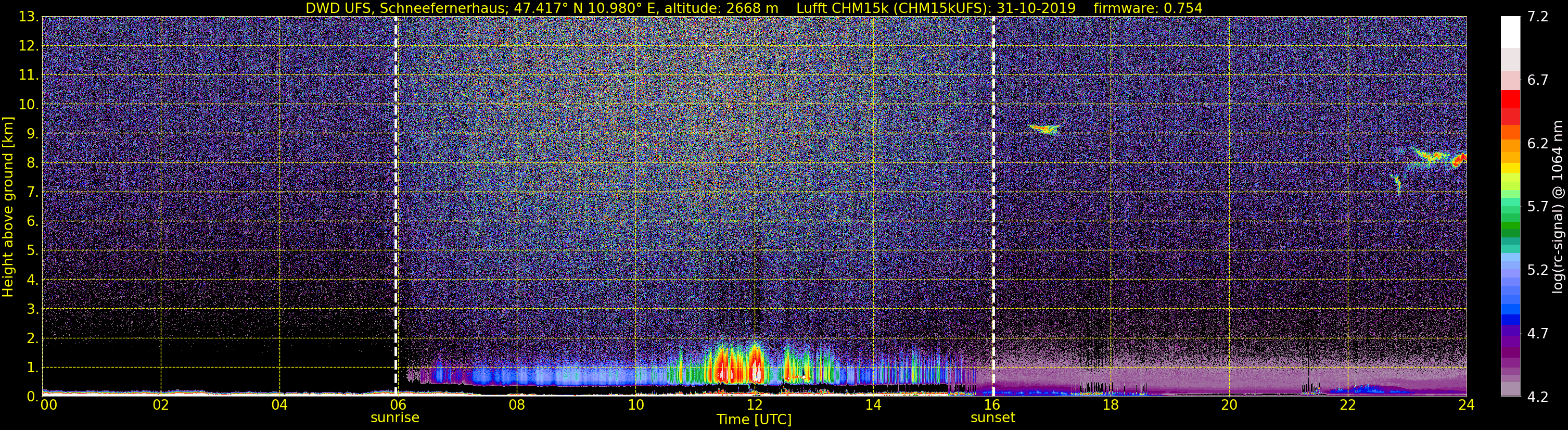Image resolution: width=1568 pixels, height=430 pixels.
Task: Click the '00' tick on time axis
Action: (49, 405)
